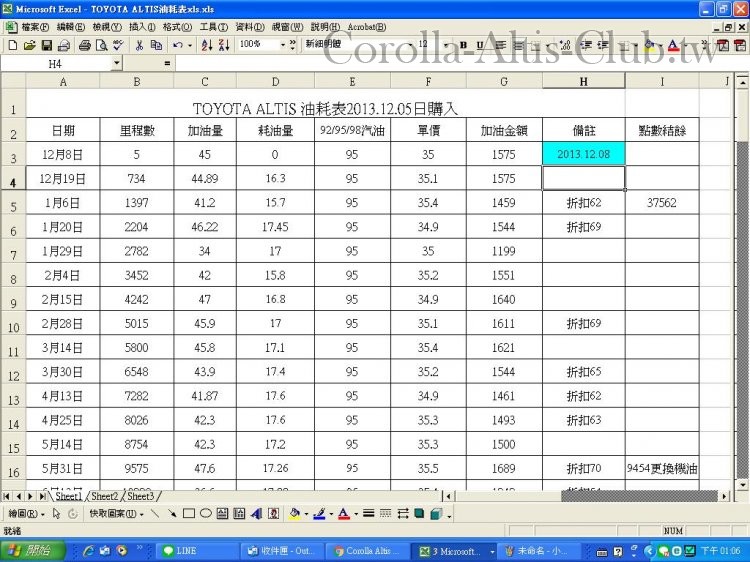Image resolution: width=750 pixels, height=562 pixels.
Task: Sort descending Z to A
Action: tap(224, 45)
